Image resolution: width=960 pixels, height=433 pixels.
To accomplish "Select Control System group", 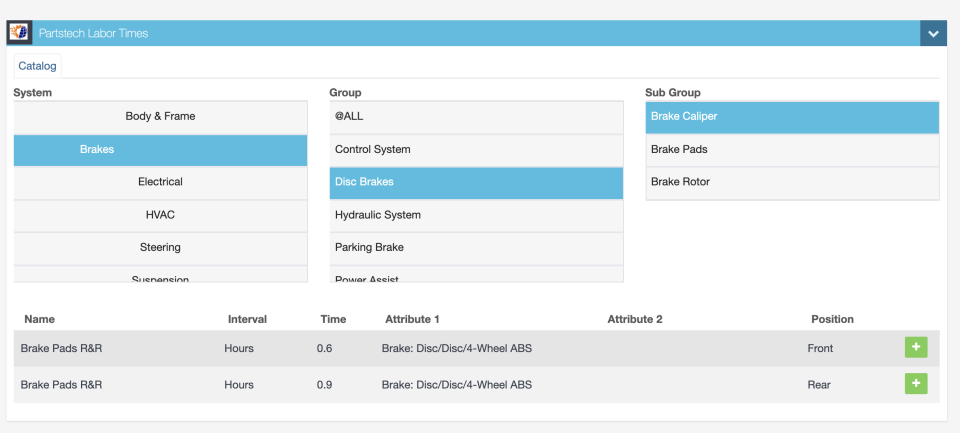I will click(476, 149).
